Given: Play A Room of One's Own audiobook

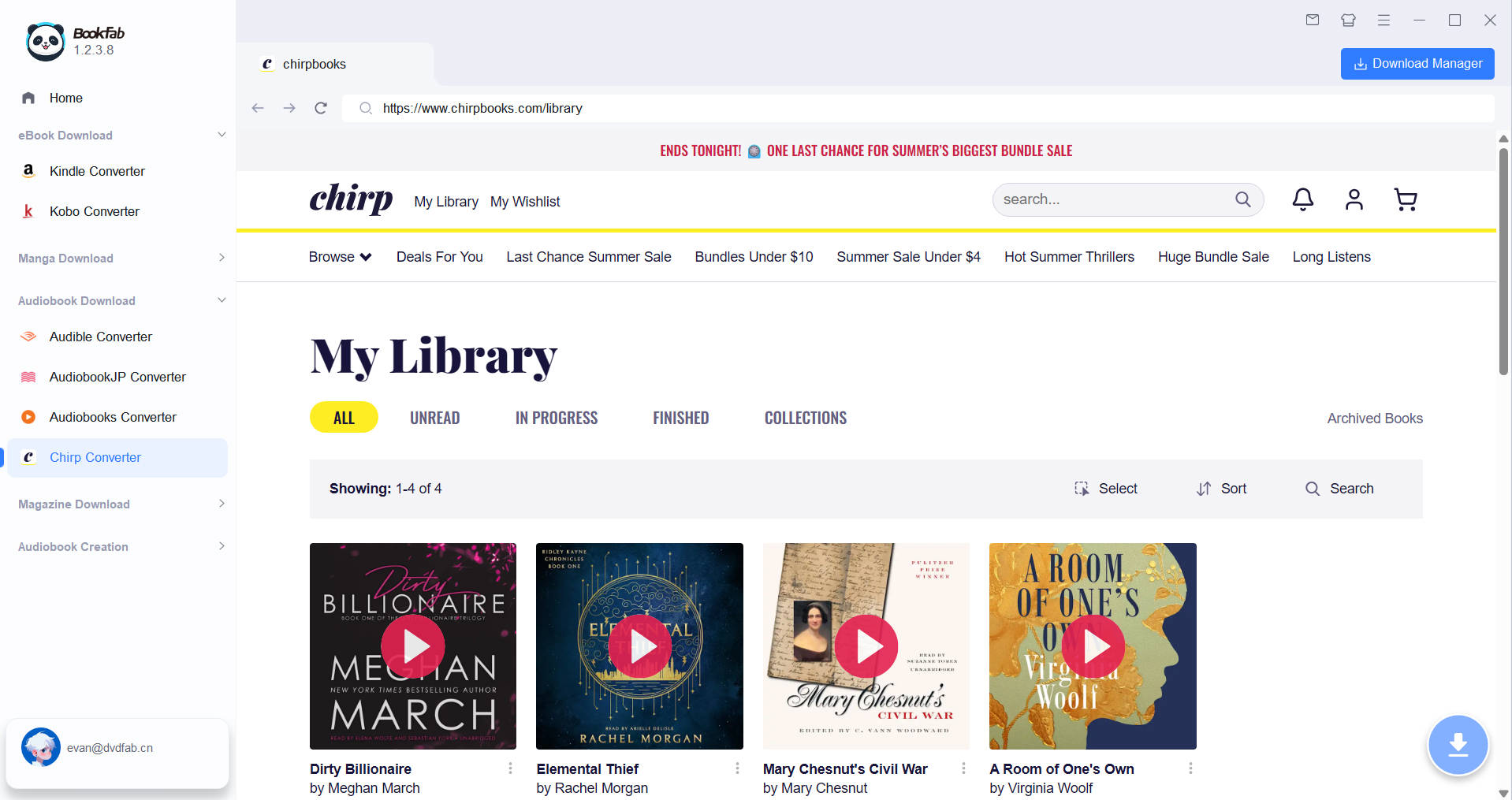Looking at the screenshot, I should [1093, 646].
